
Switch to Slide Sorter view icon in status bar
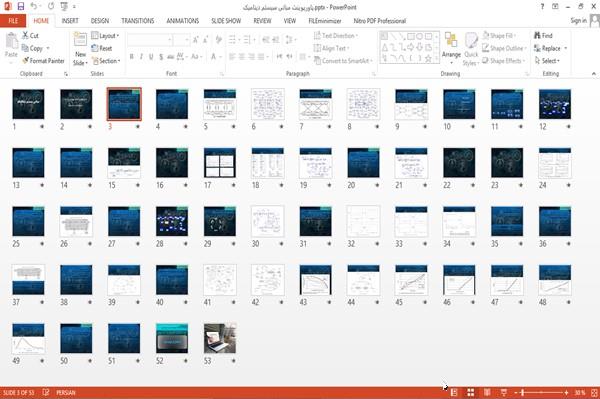471,392
